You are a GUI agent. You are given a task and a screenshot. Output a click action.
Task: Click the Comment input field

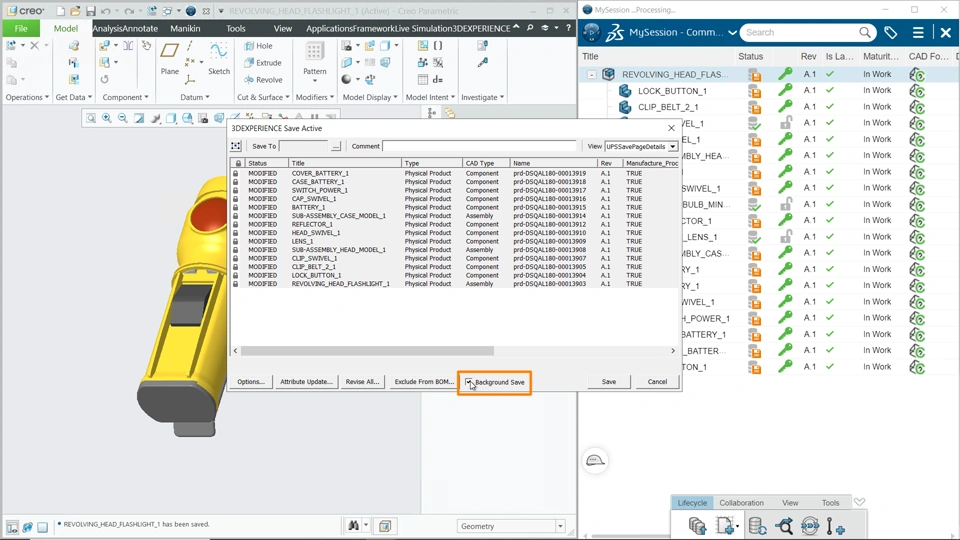pos(479,146)
